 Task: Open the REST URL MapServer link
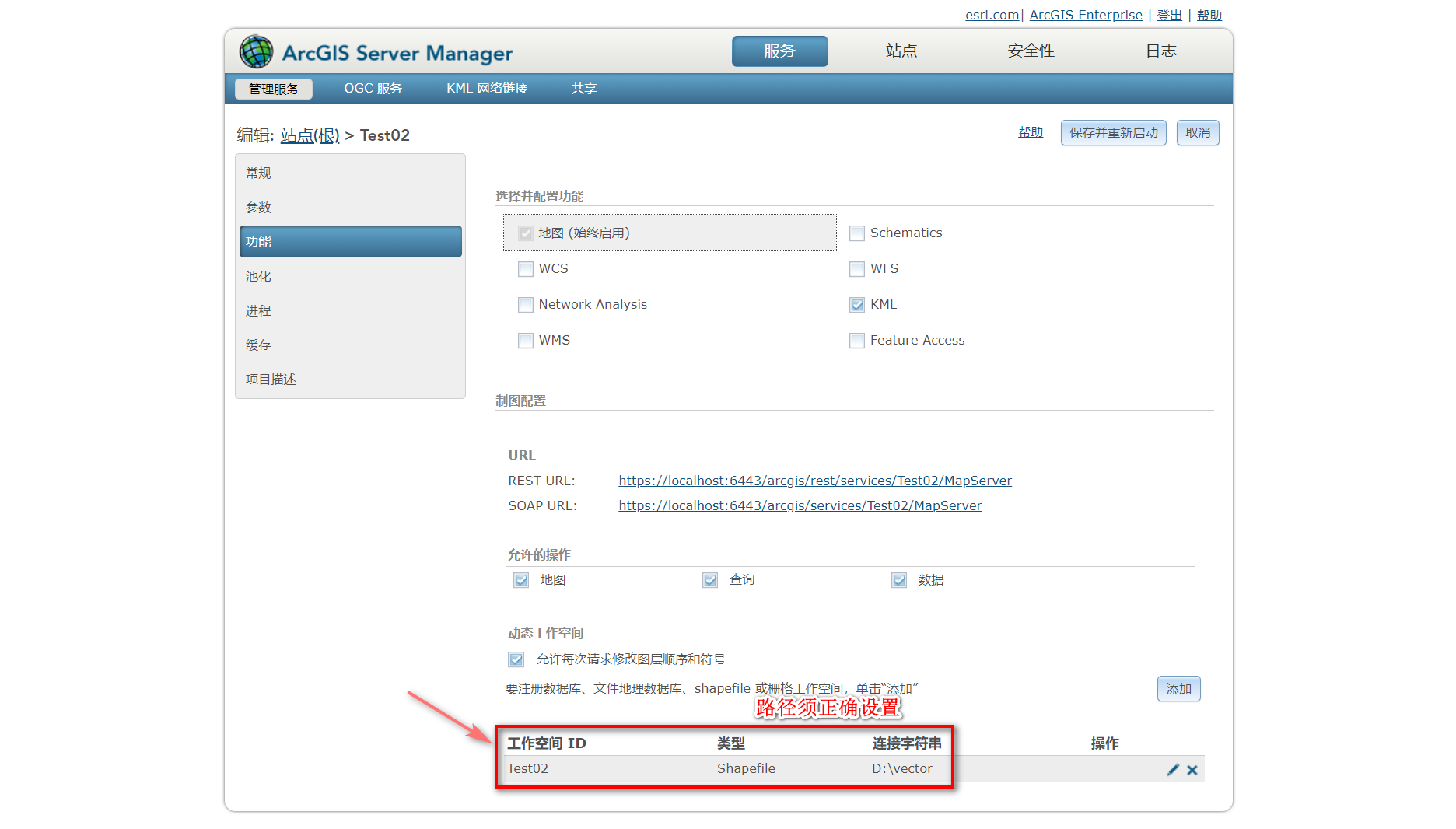[x=815, y=481]
